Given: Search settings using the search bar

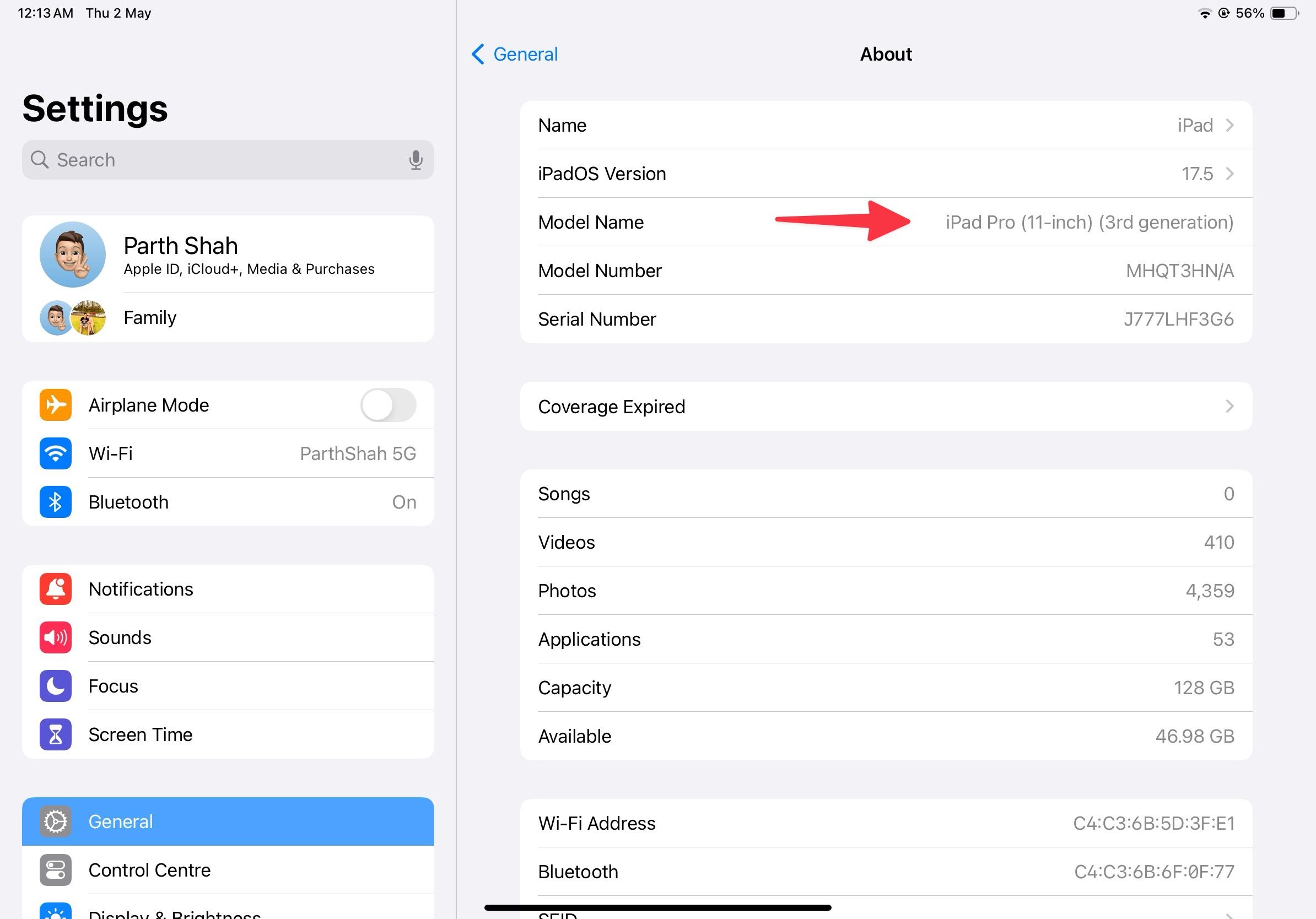Looking at the screenshot, I should point(228,159).
